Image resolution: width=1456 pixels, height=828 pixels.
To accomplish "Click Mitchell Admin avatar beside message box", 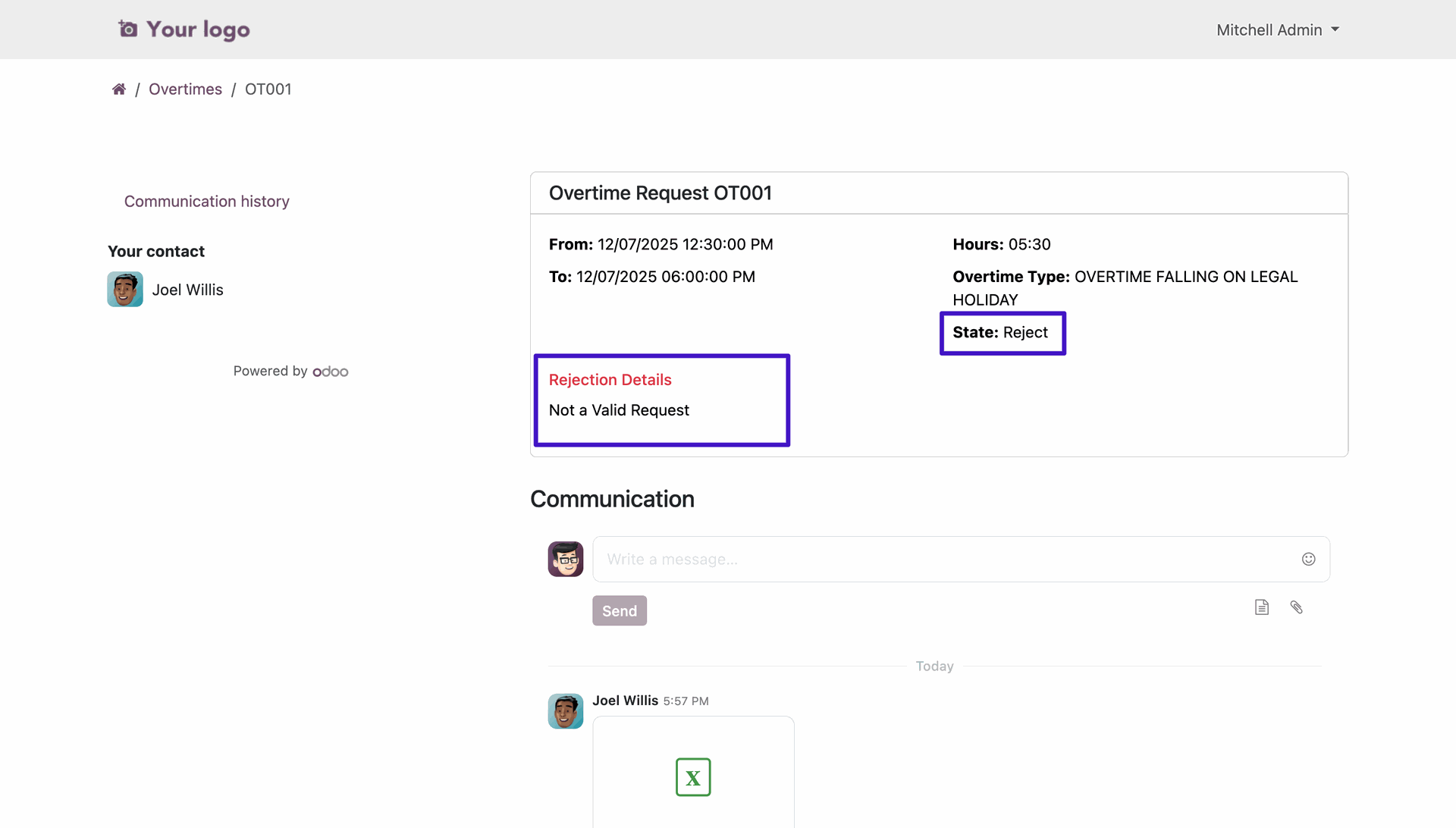I will coord(566,560).
